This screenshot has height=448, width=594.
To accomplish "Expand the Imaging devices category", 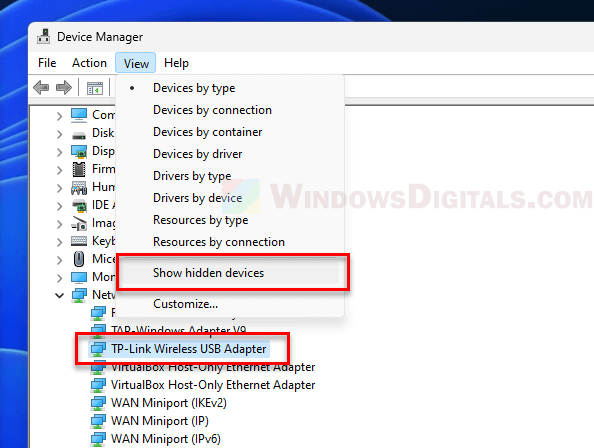I will pos(59,224).
